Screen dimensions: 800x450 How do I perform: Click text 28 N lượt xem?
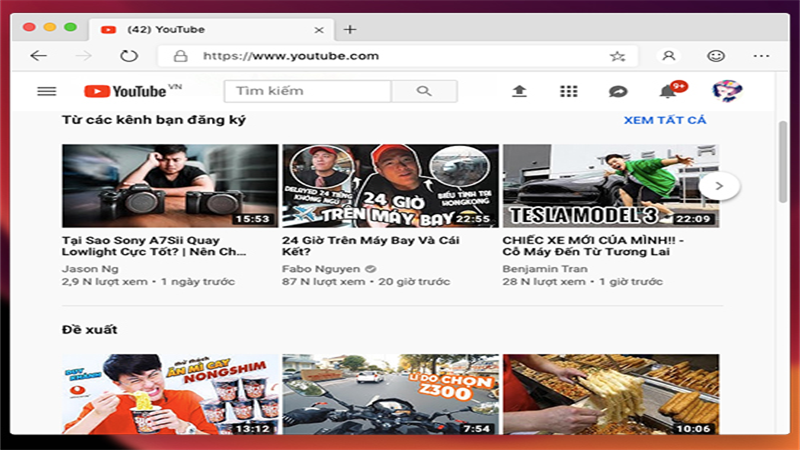544,282
